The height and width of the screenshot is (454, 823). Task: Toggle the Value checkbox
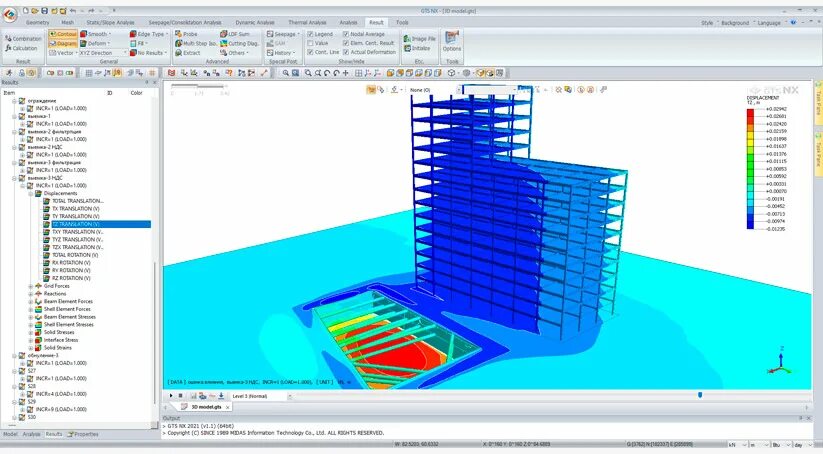[310, 43]
